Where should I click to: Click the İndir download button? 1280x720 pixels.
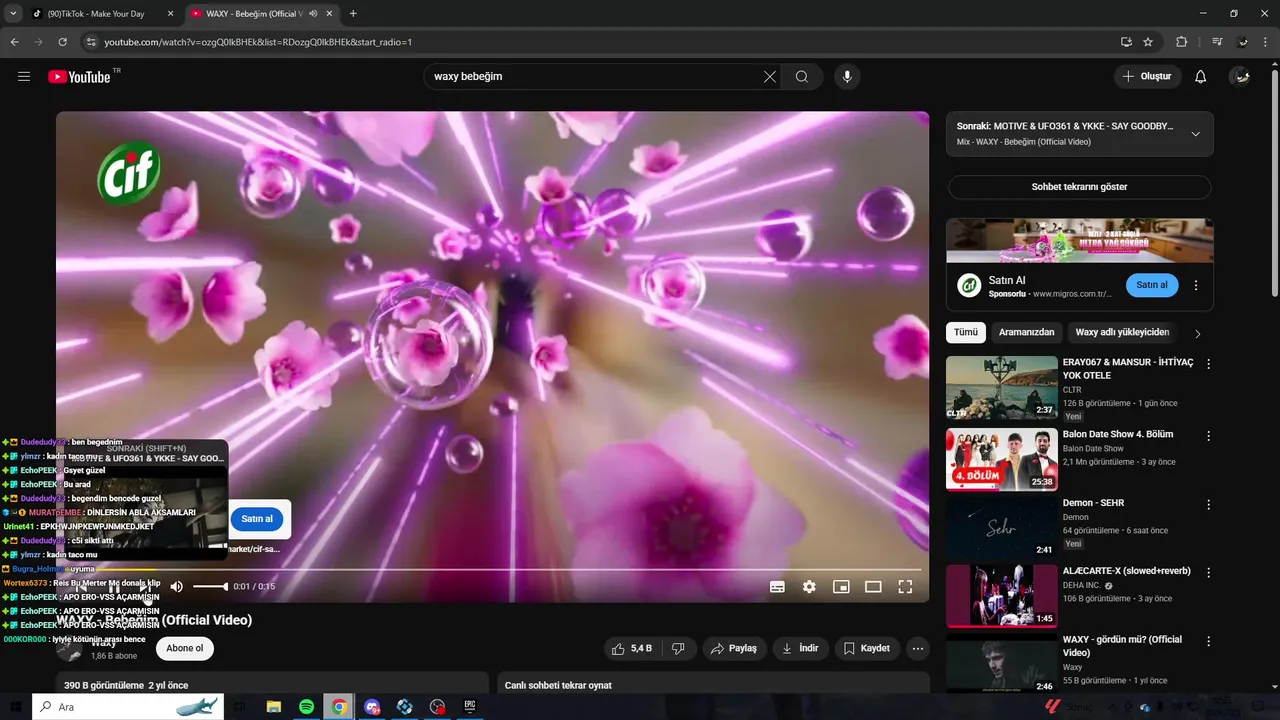point(800,648)
